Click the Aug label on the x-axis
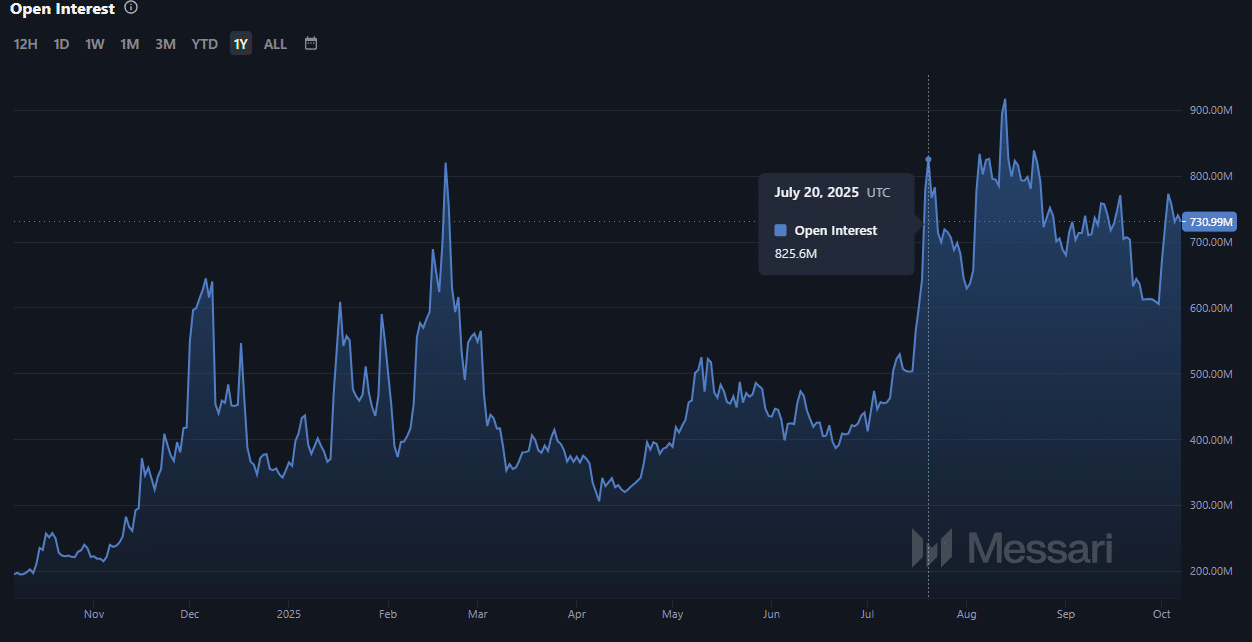The width and height of the screenshot is (1252, 642). (x=966, y=614)
